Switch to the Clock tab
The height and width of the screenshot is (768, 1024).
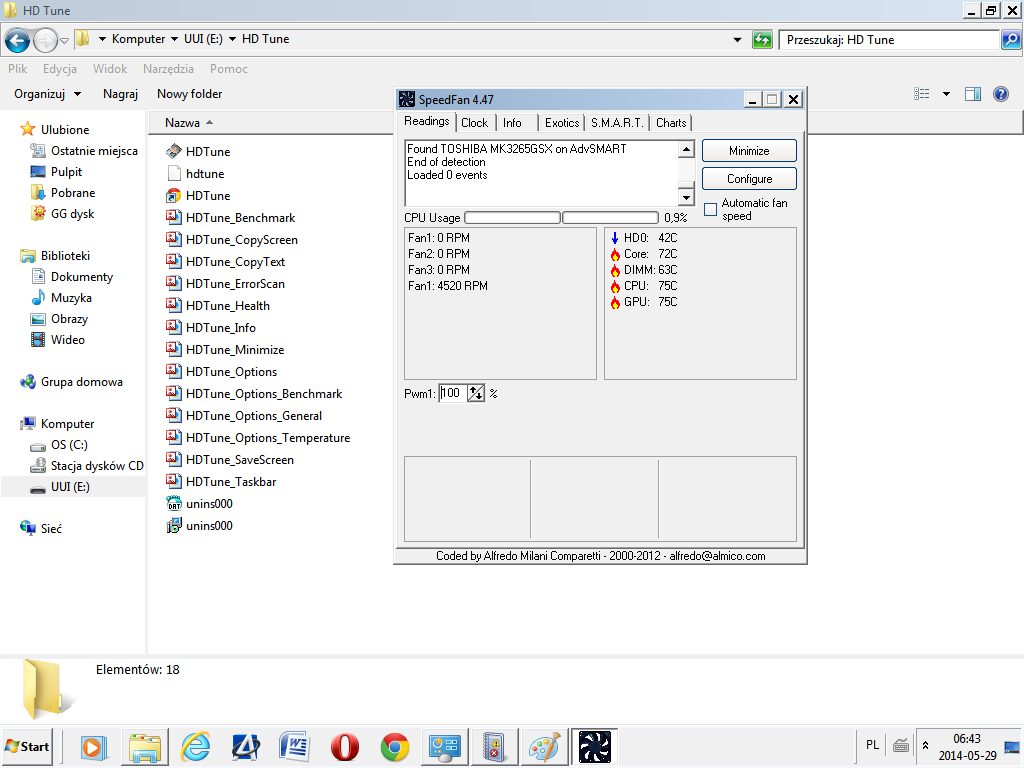click(x=474, y=123)
